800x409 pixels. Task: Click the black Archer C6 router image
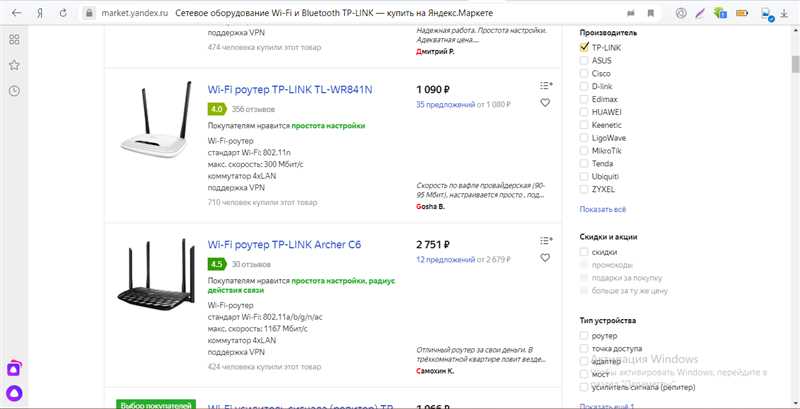pos(156,274)
